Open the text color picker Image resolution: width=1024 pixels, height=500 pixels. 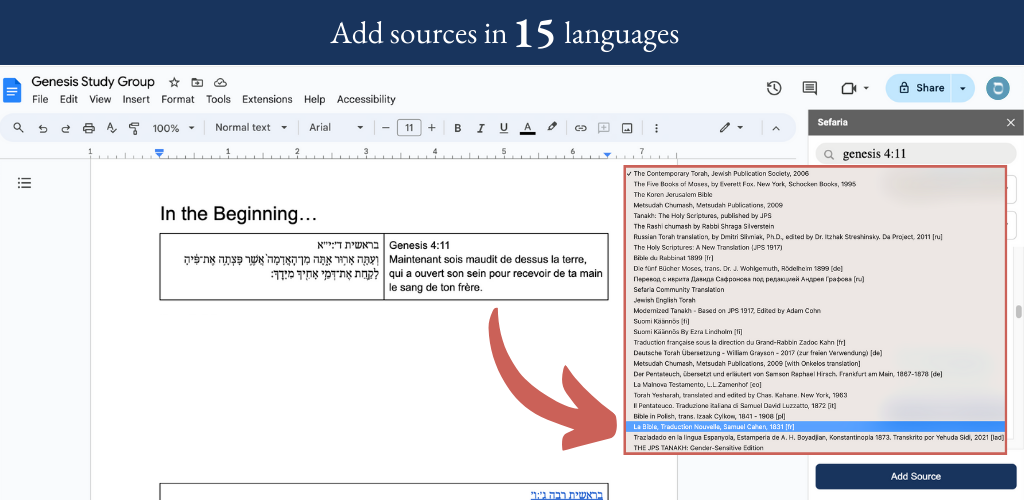click(x=528, y=128)
